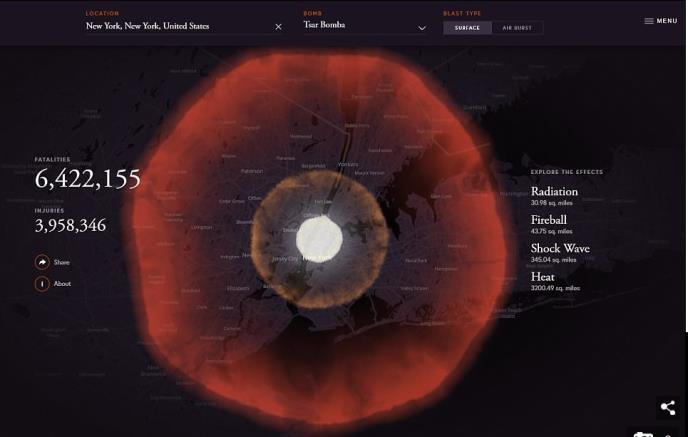Click the About text link

pos(63,284)
